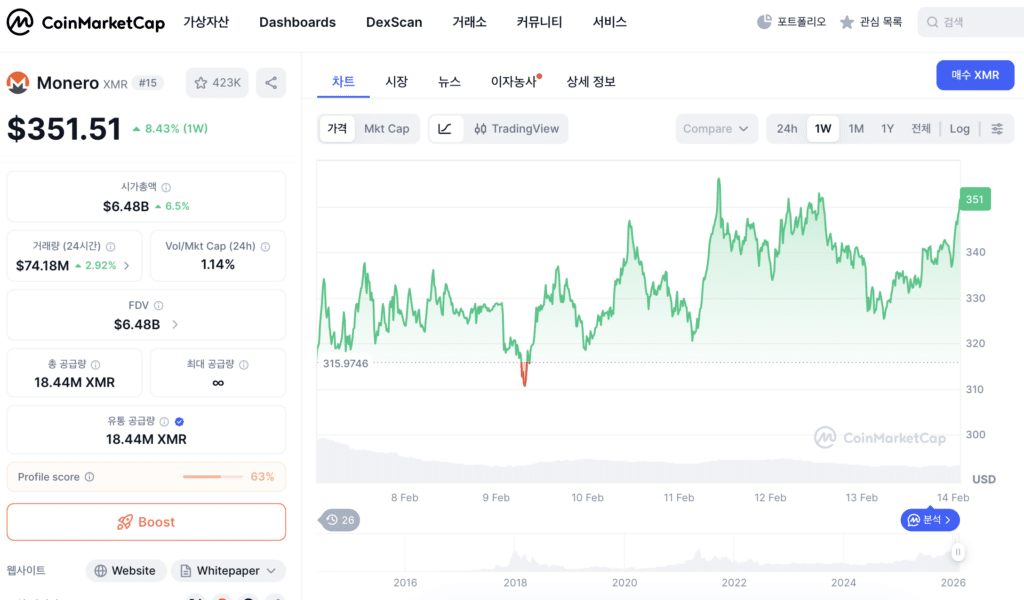The height and width of the screenshot is (600, 1024).
Task: Show info for max supply (최대 공급량)
Action: (244, 364)
